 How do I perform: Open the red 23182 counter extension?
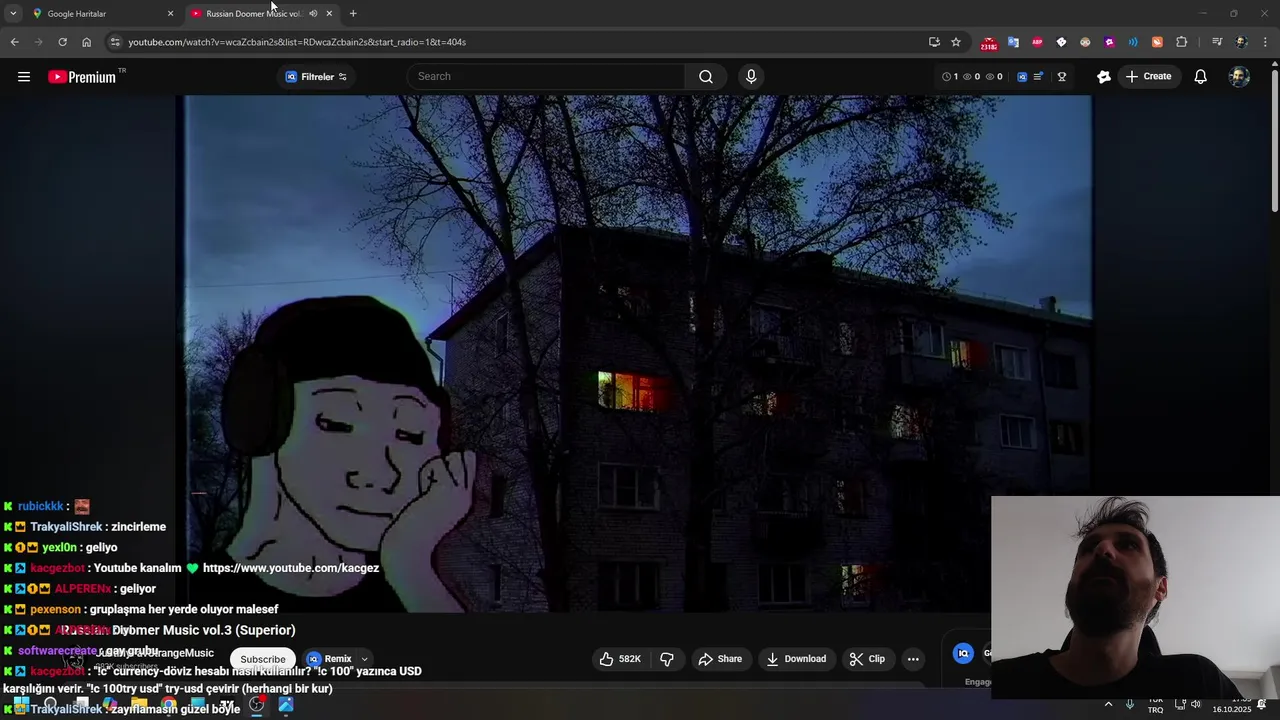(989, 43)
